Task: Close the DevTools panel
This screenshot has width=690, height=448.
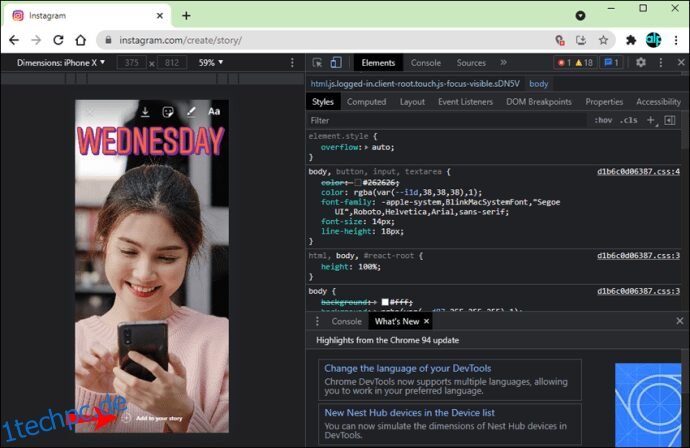Action: point(681,62)
